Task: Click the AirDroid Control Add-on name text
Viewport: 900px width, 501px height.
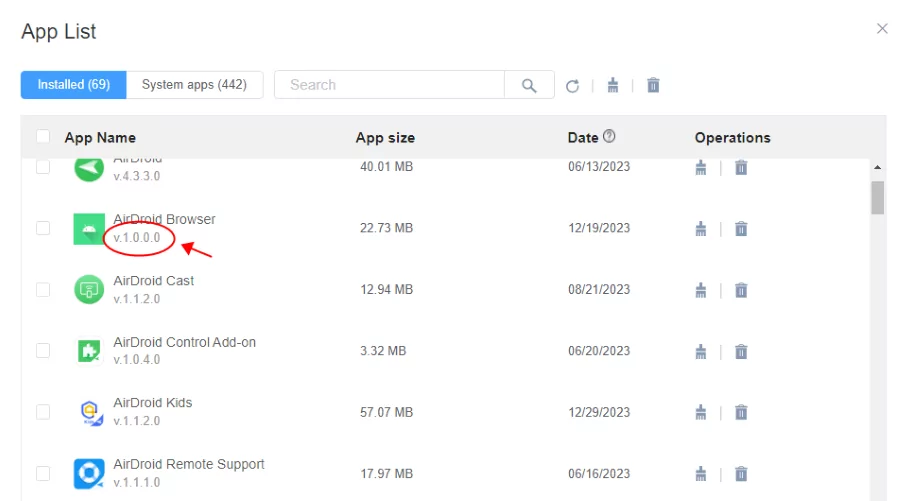Action: [184, 342]
